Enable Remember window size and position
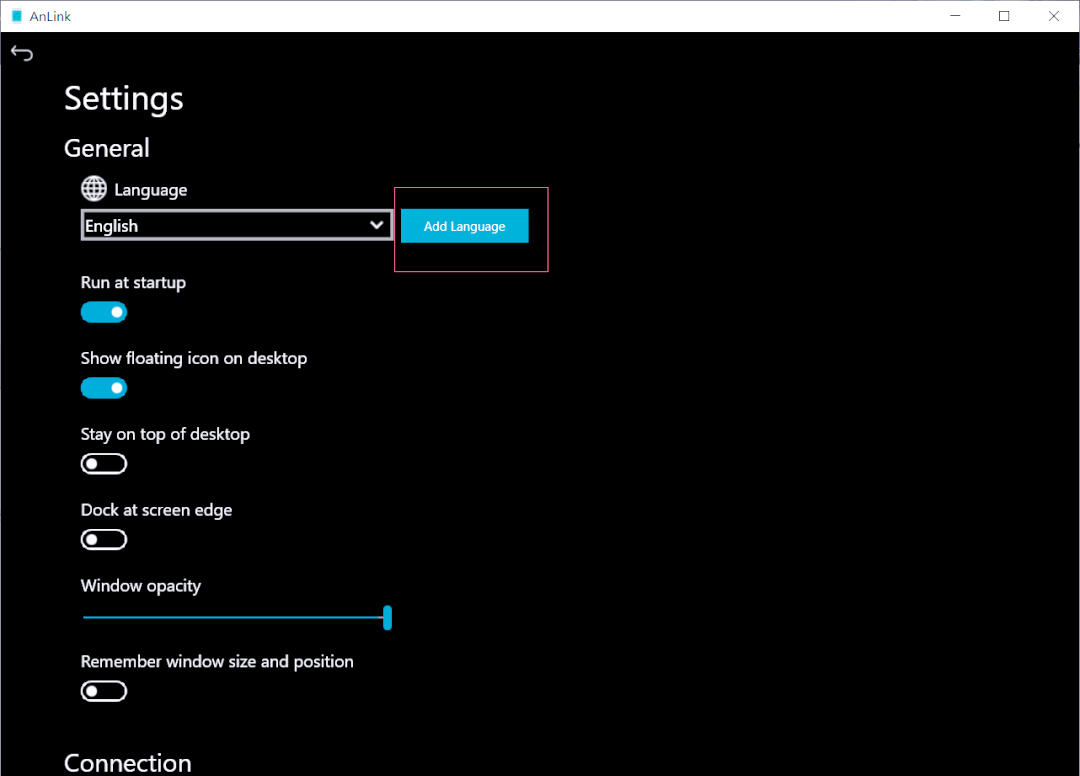Image resolution: width=1080 pixels, height=776 pixels. point(104,691)
